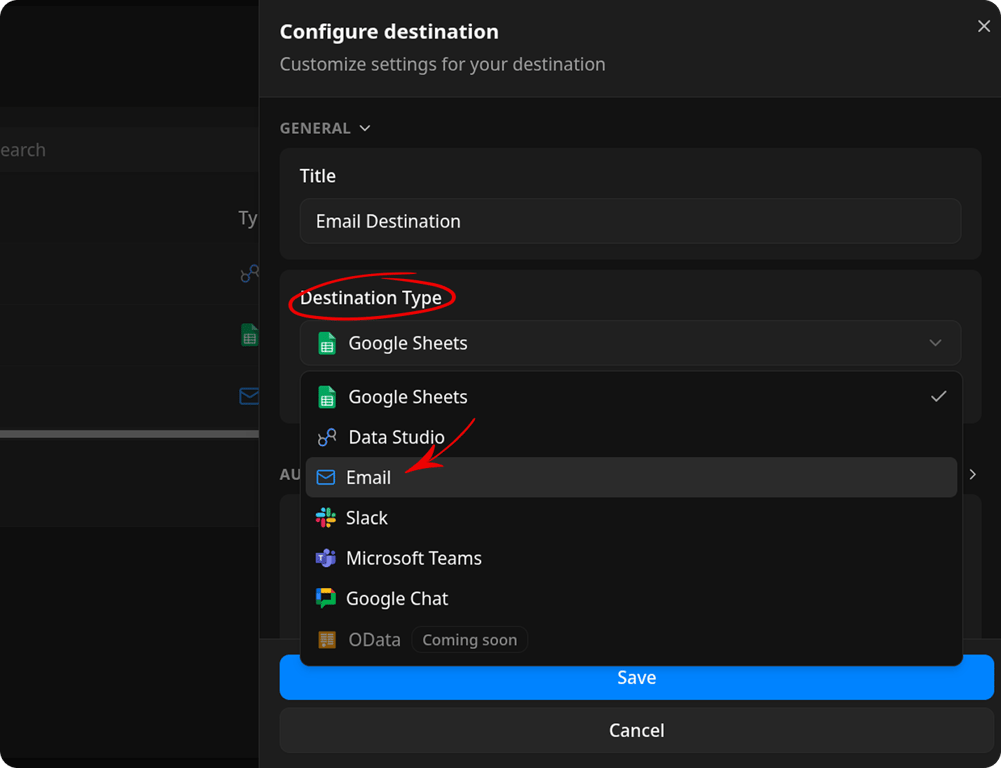The width and height of the screenshot is (1001, 768).
Task: Click the Slack logo icon
Action: point(326,518)
